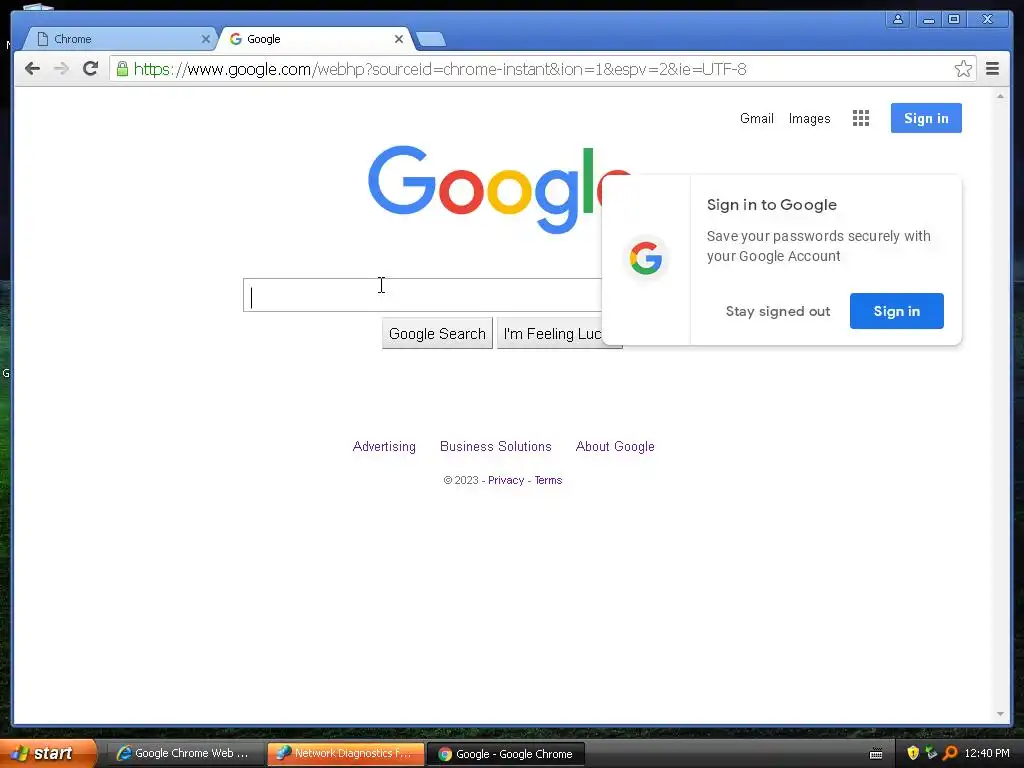Reload the current Google page
Image resolution: width=1024 pixels, height=768 pixels.
pyautogui.click(x=91, y=69)
